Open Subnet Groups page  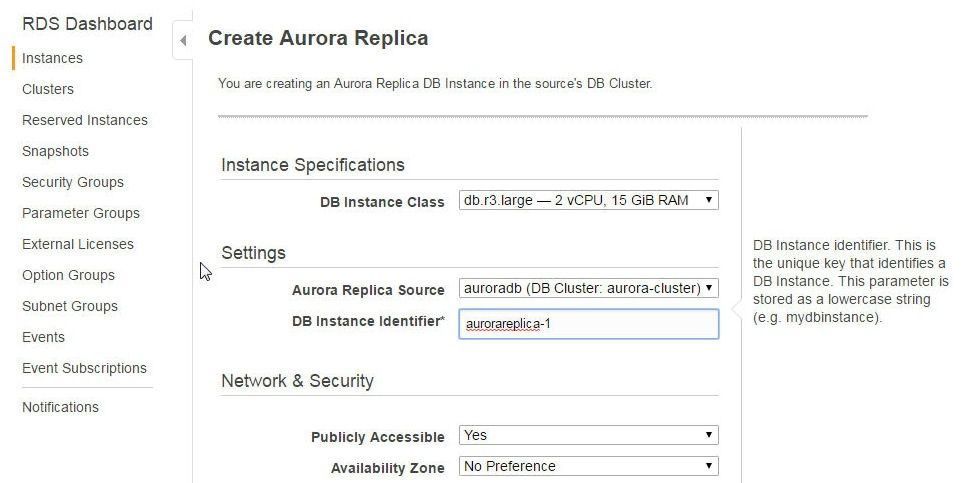pyautogui.click(x=70, y=306)
